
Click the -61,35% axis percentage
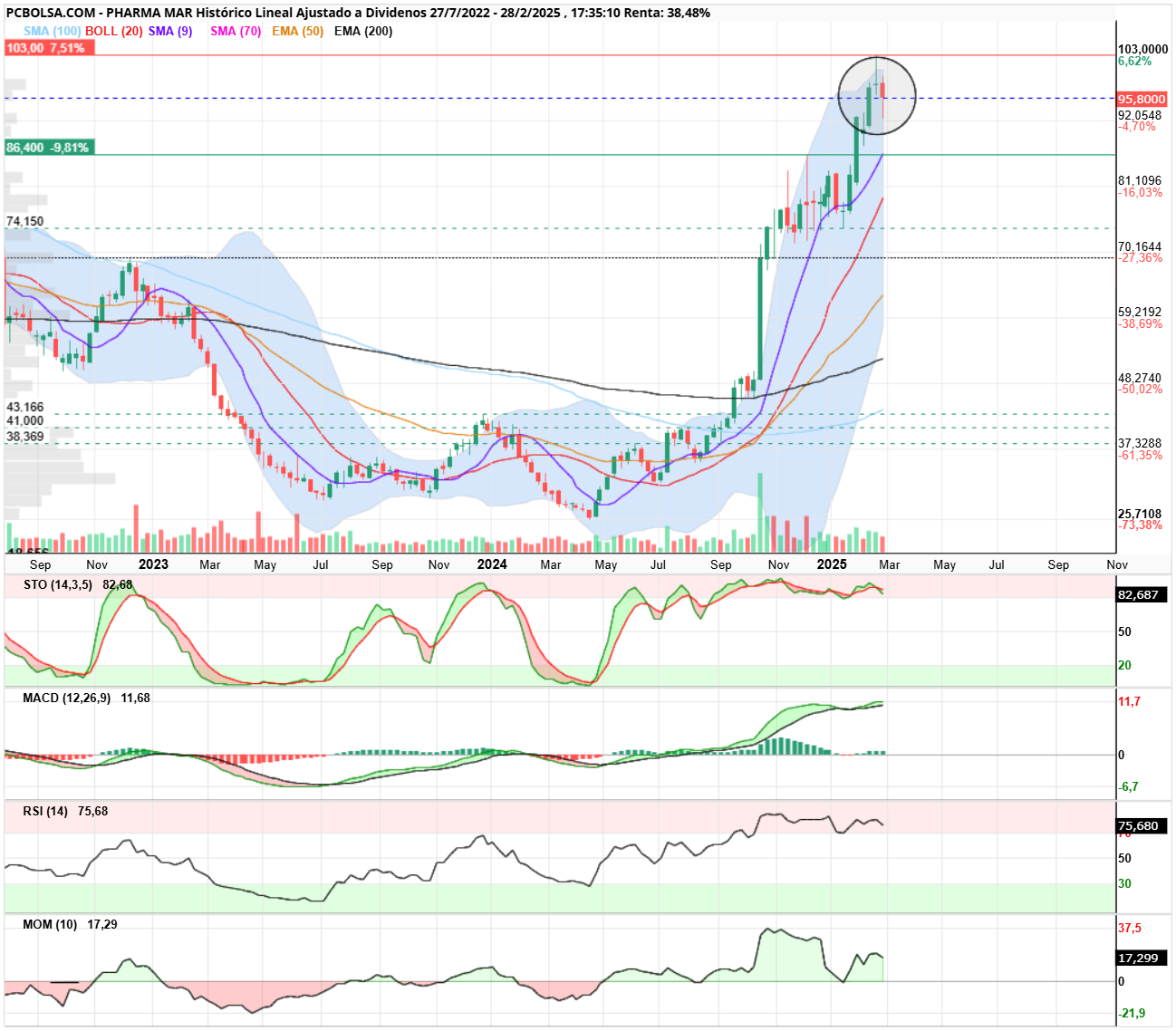coord(1140,456)
